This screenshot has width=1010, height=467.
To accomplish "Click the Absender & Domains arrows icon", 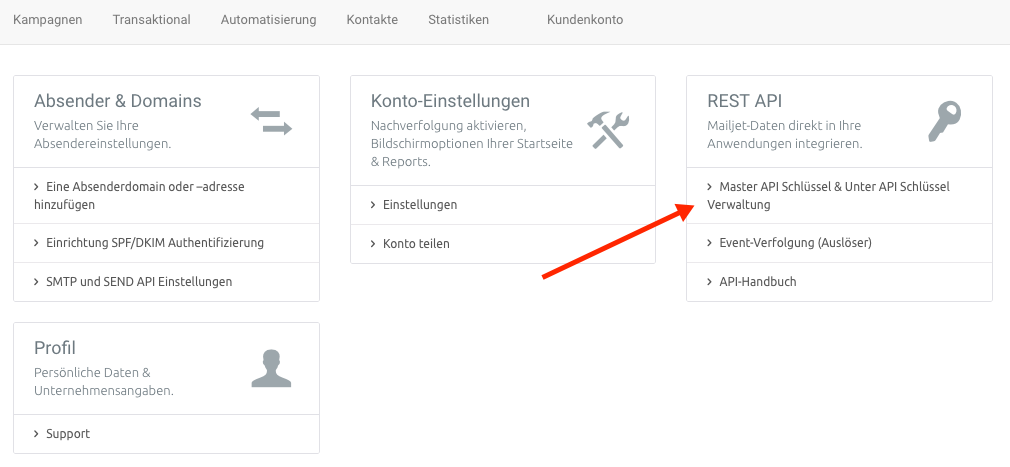I will (271, 122).
